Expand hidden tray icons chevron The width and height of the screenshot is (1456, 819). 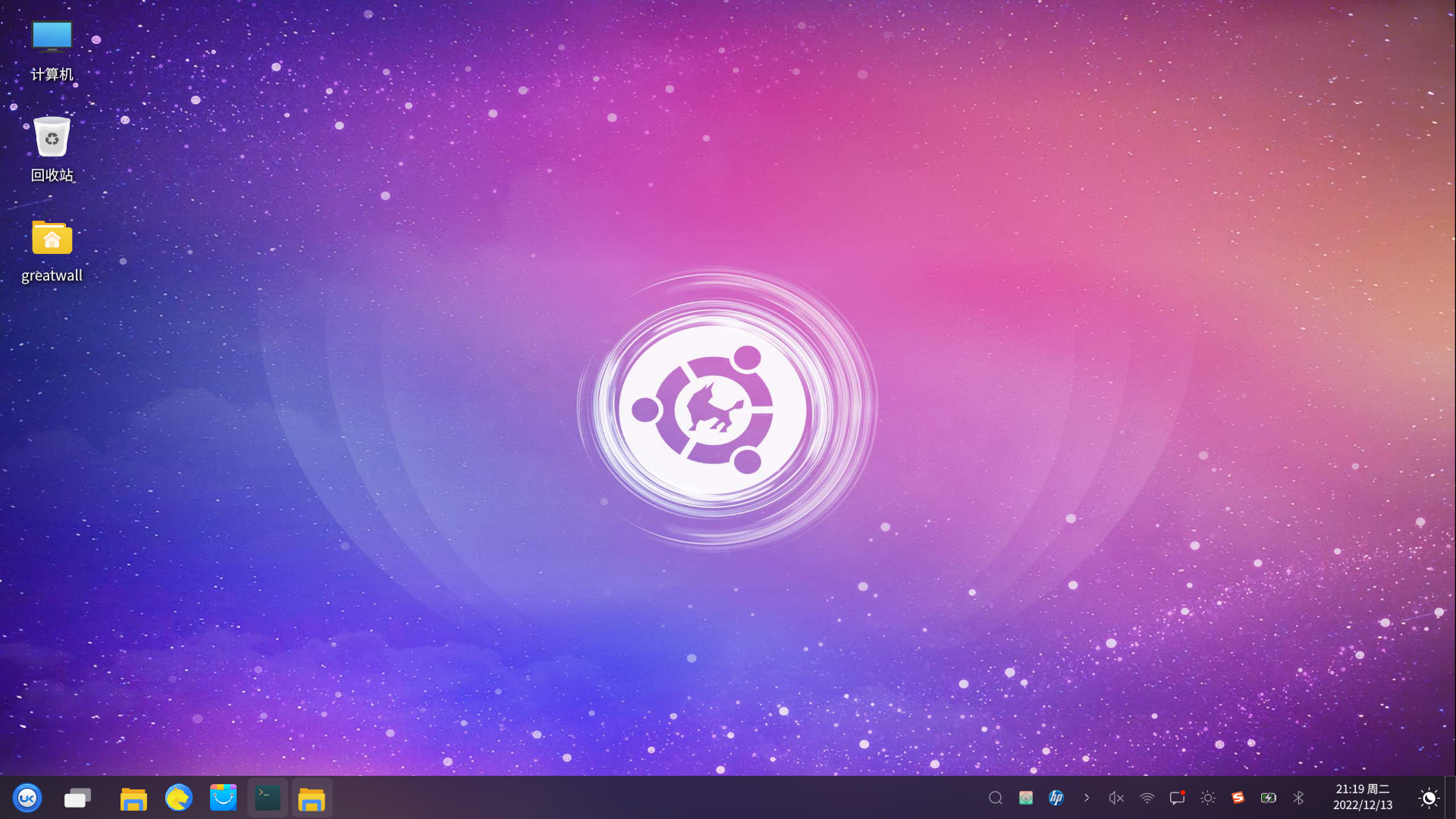coord(1087,798)
